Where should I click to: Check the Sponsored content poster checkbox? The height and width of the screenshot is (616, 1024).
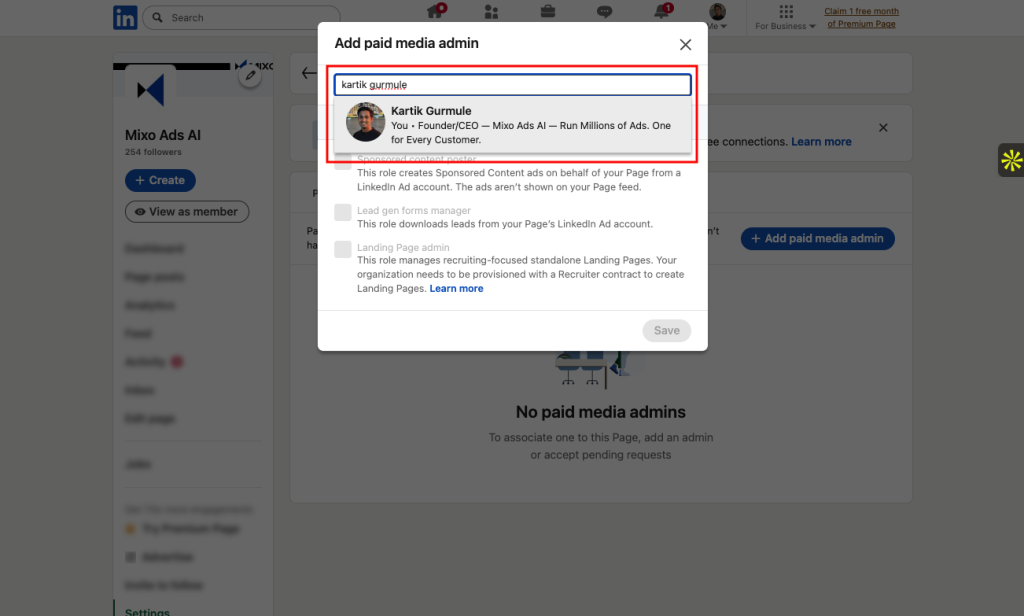tap(343, 161)
